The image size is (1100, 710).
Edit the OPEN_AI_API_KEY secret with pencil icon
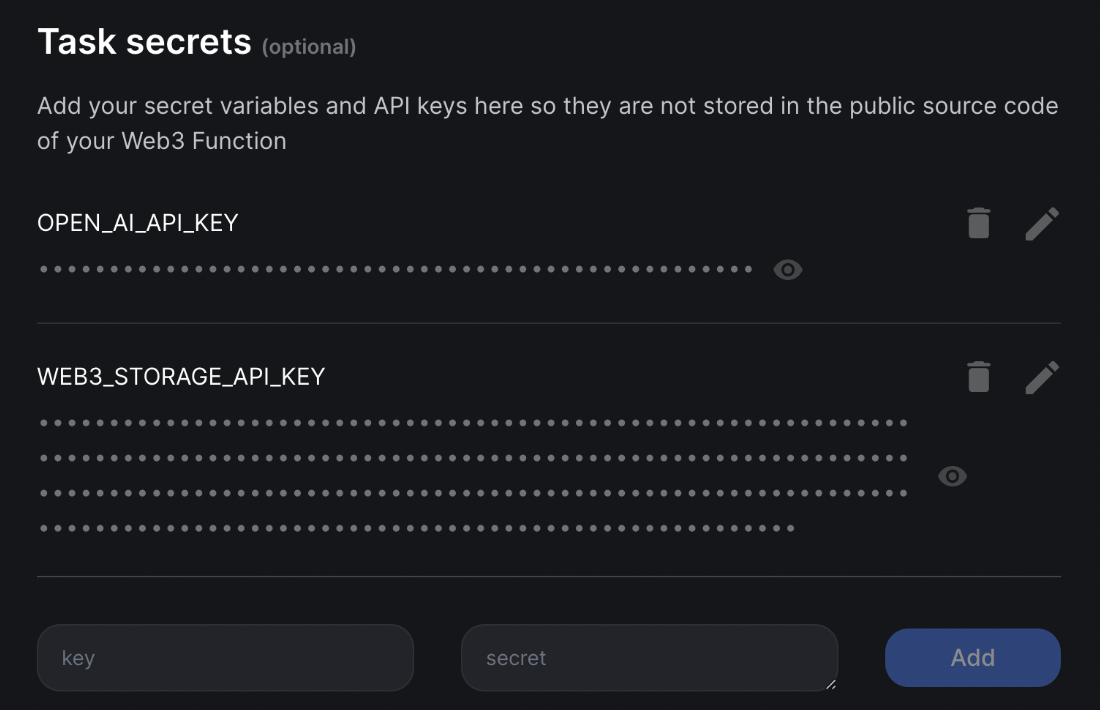(1042, 223)
